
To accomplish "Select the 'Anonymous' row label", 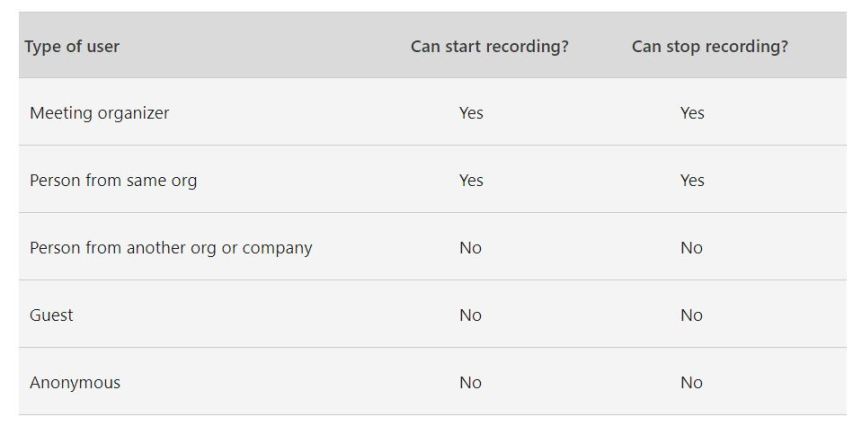I will point(75,383).
